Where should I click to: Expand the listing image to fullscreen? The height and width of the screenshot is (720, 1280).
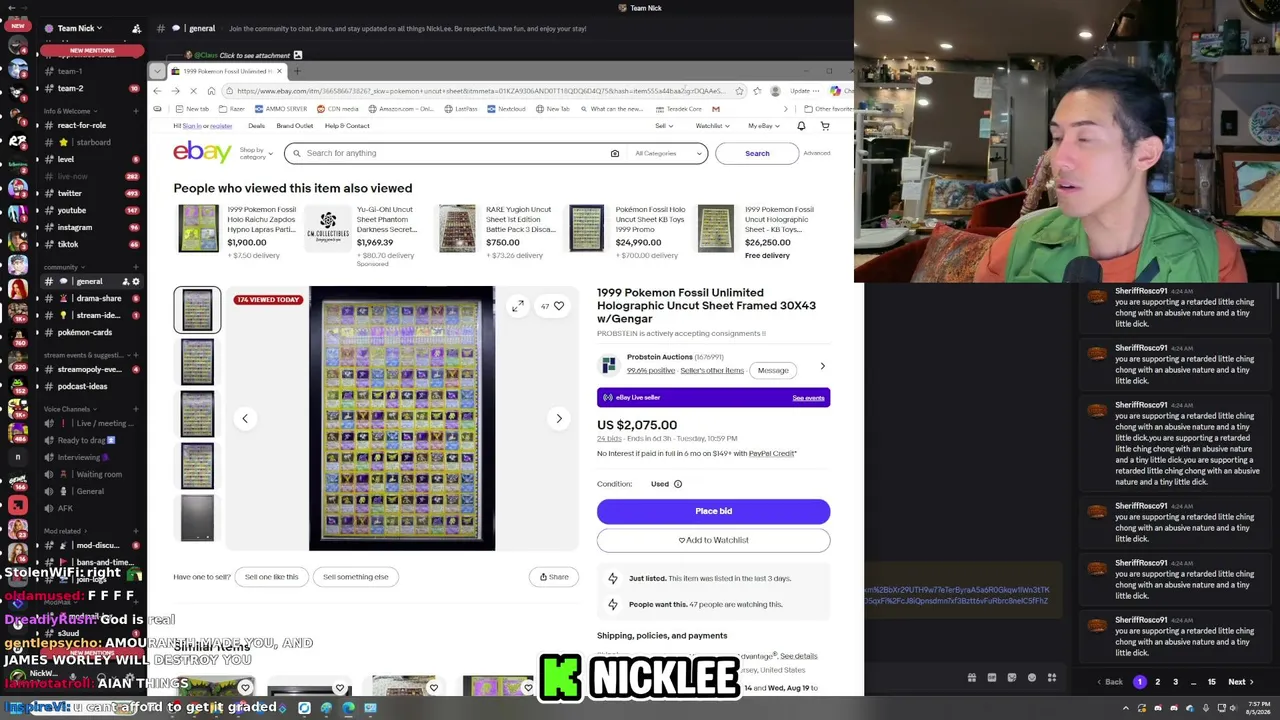[x=518, y=306]
